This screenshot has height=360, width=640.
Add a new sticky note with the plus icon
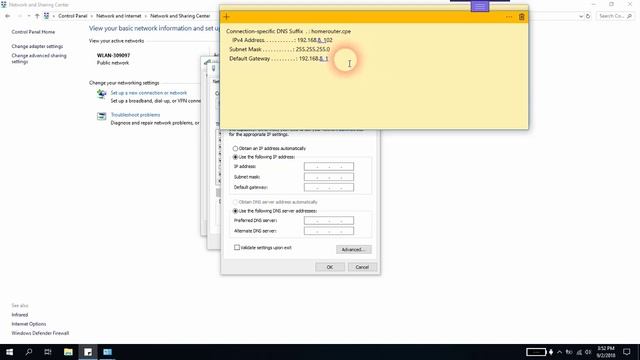click(227, 17)
